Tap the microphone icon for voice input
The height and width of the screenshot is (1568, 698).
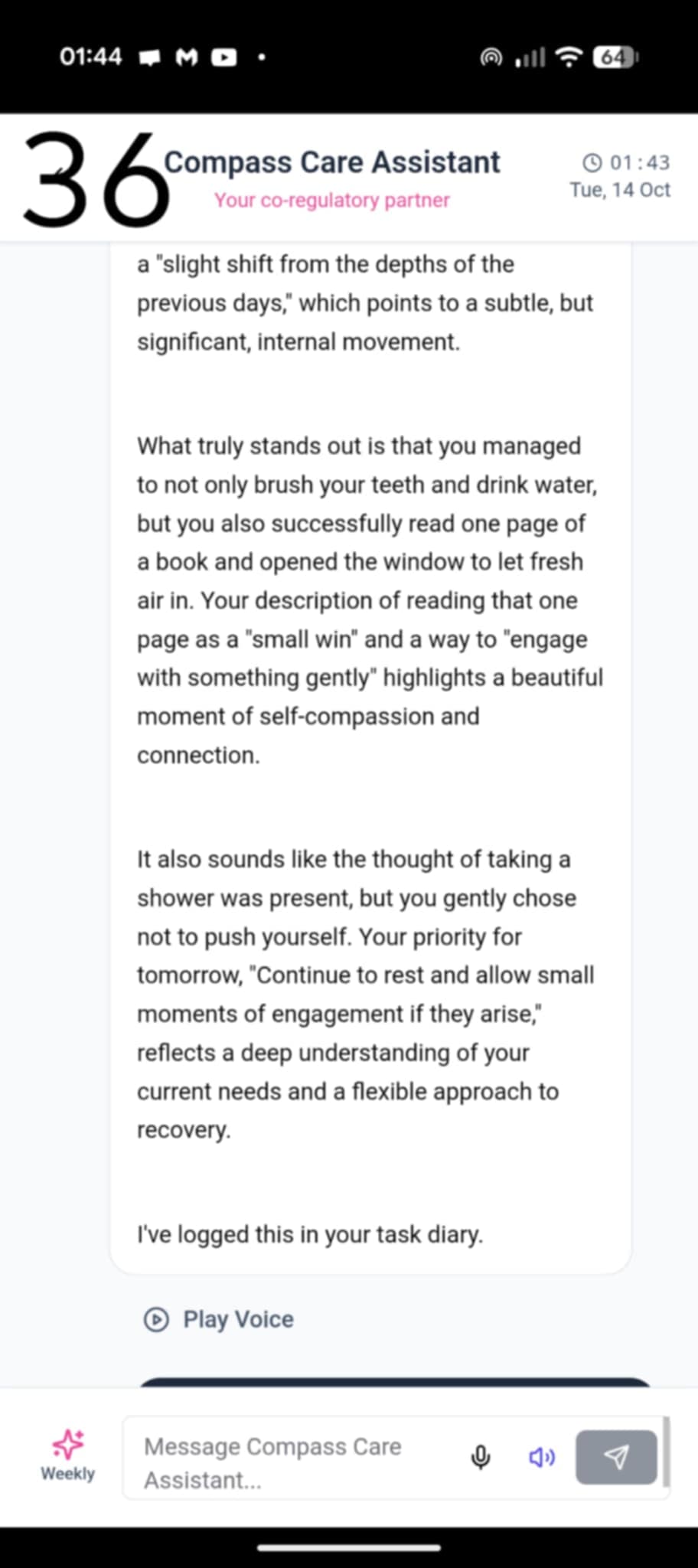click(481, 1457)
